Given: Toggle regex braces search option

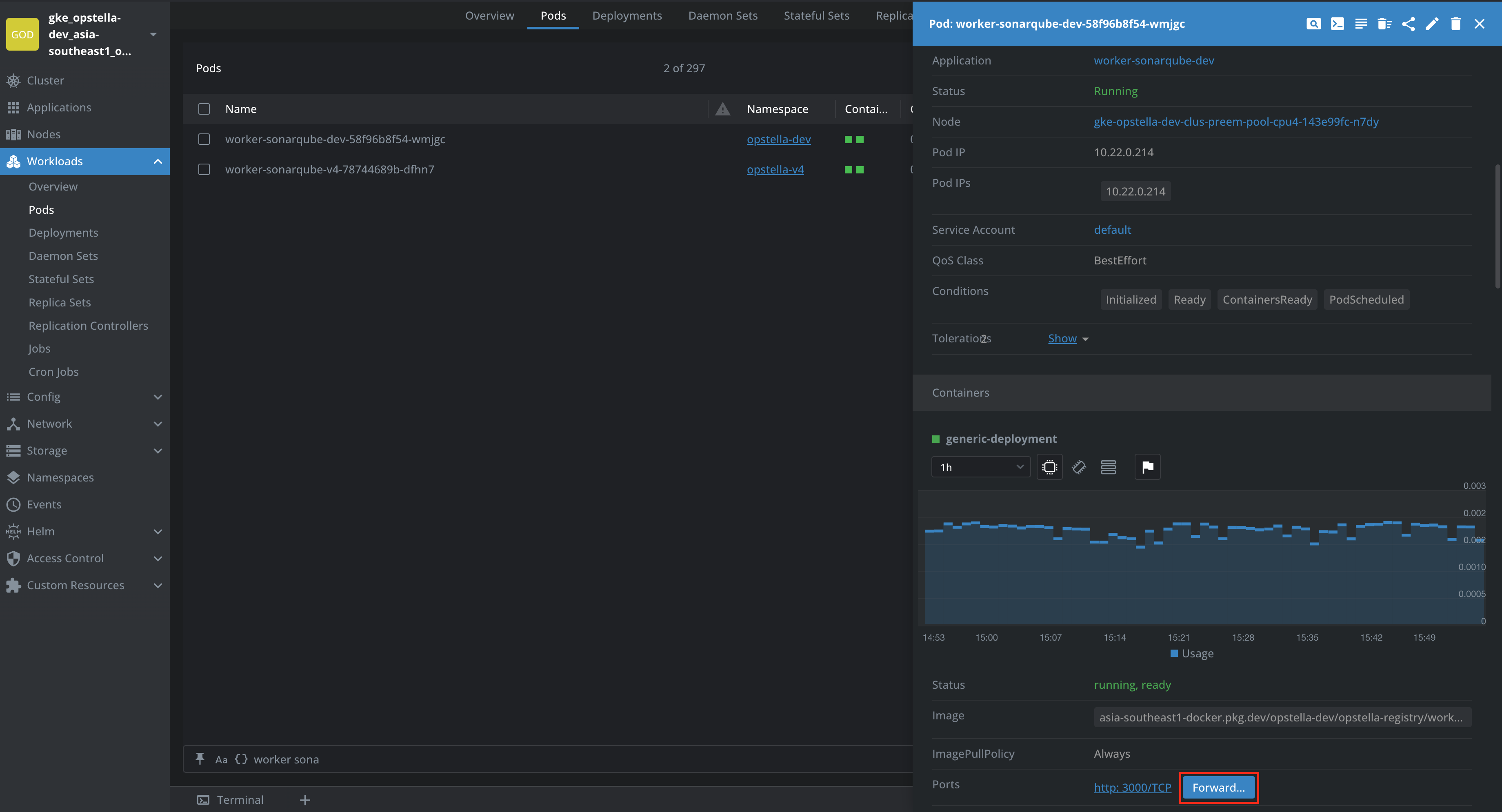Looking at the screenshot, I should pos(241,759).
